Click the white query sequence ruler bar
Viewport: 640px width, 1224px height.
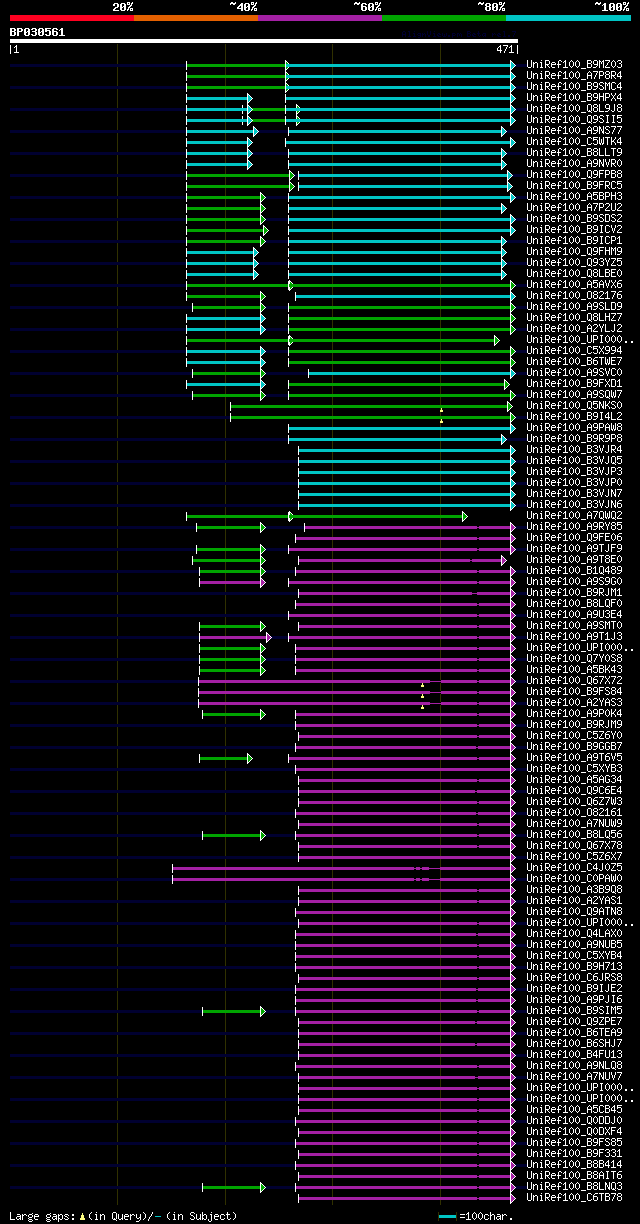coord(264,41)
